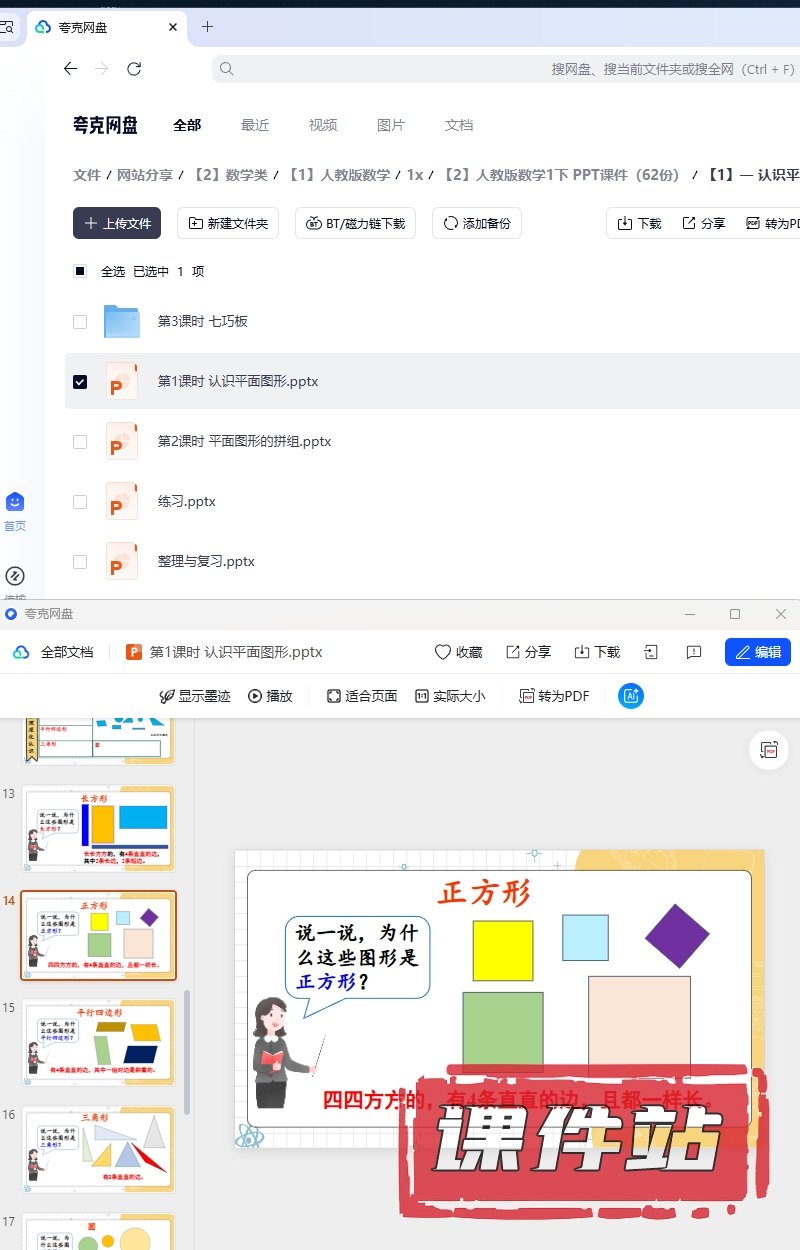
Task: Tick the checkbox beside 练习.pptx
Action: (80, 502)
